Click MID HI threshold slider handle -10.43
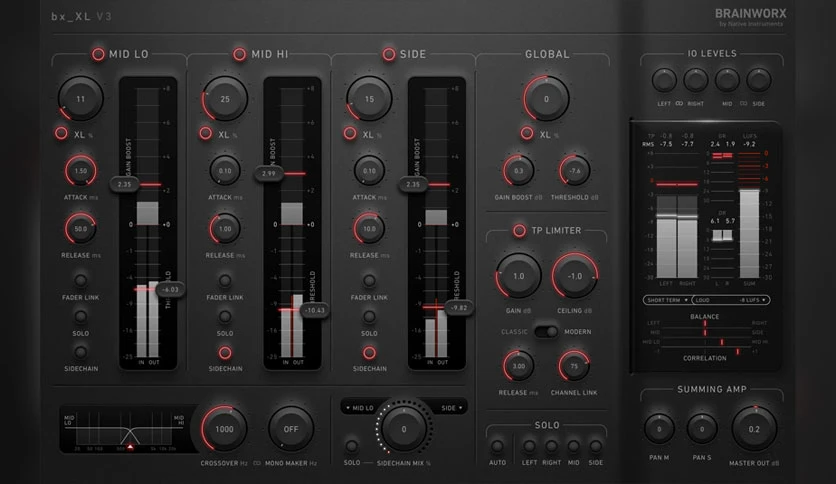Screen dimensions: 836x484 click(315, 310)
